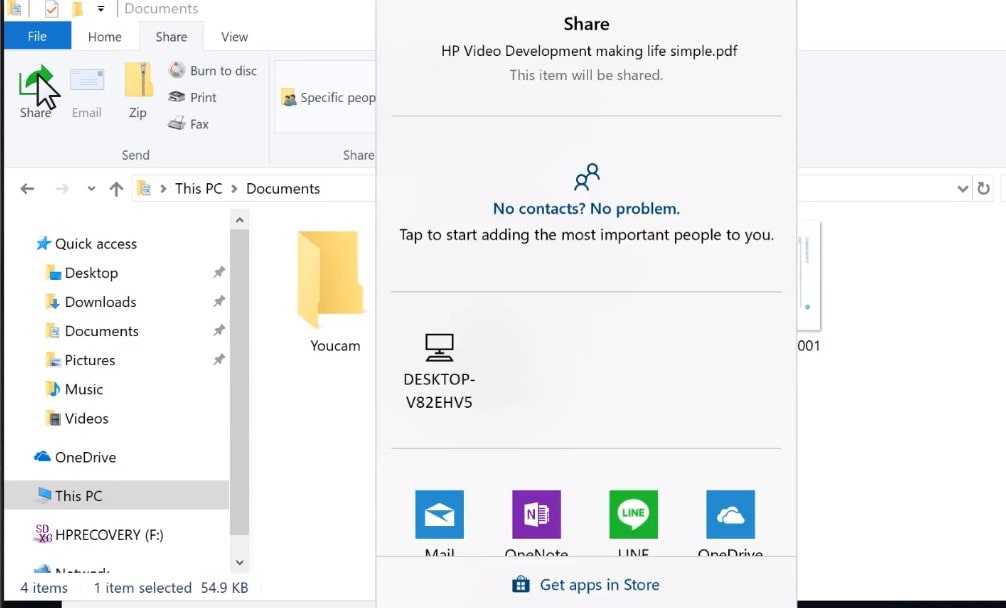
Task: Open the address bar history dropdown chevron
Action: pyautogui.click(x=962, y=188)
